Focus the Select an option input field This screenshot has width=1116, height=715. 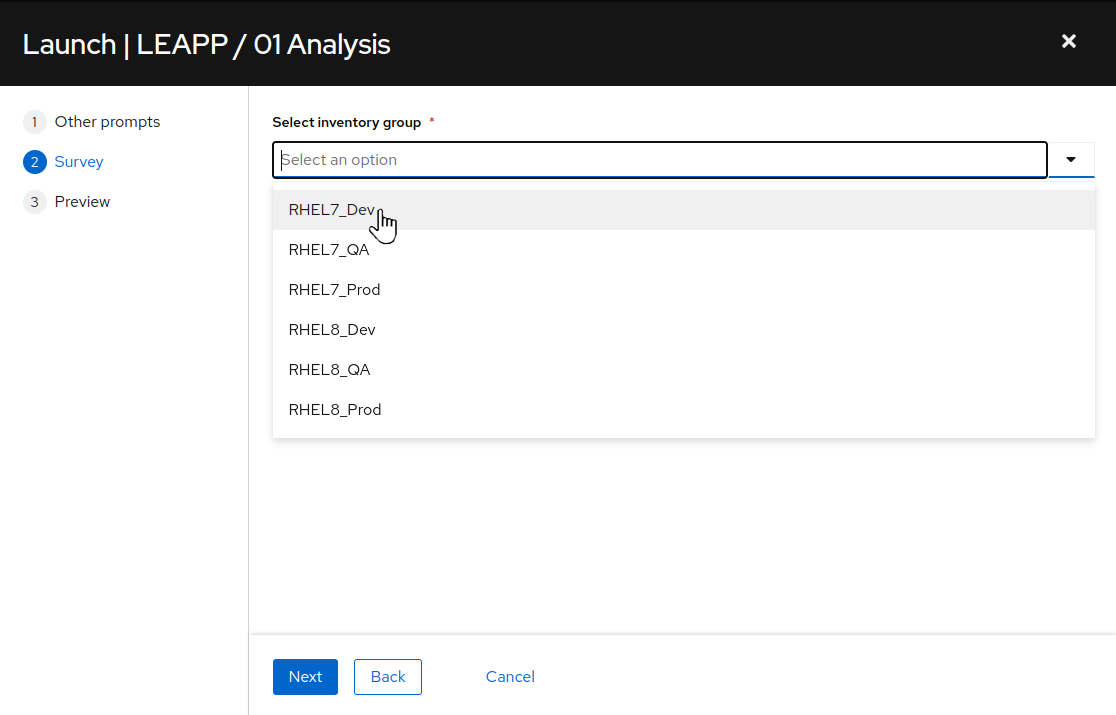pyautogui.click(x=660, y=159)
